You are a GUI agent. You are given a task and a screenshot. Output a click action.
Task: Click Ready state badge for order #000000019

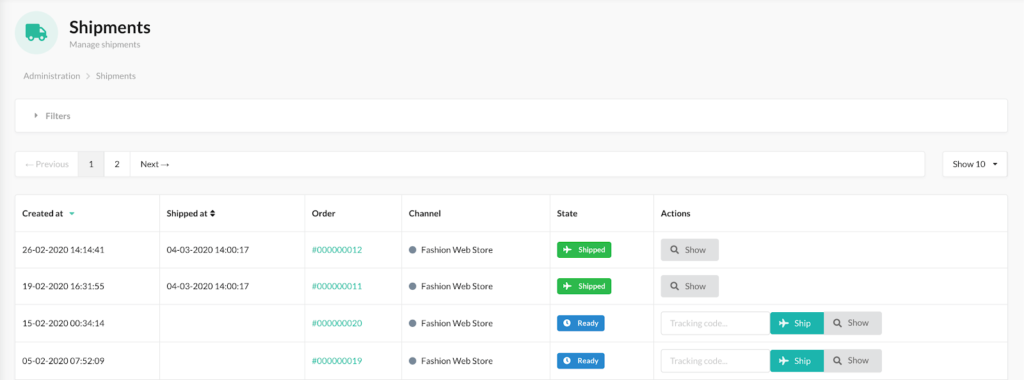click(x=581, y=360)
